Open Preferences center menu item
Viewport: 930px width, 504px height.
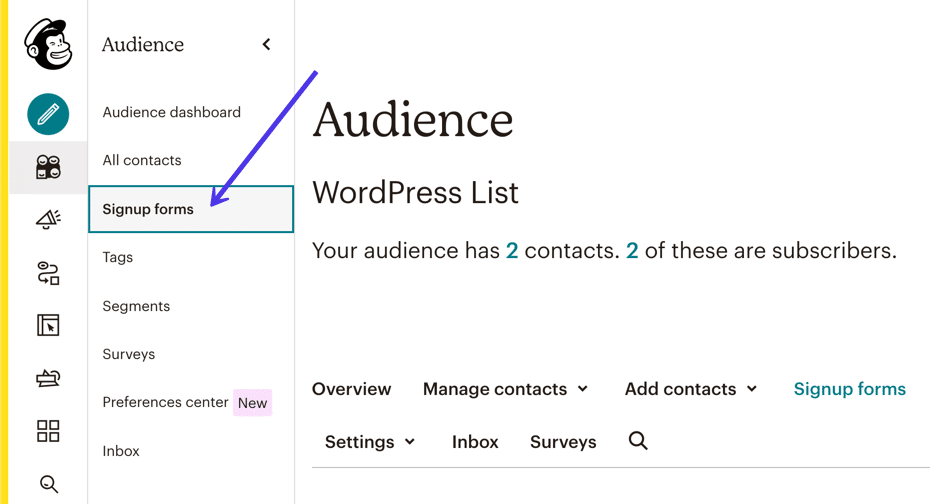coord(165,402)
